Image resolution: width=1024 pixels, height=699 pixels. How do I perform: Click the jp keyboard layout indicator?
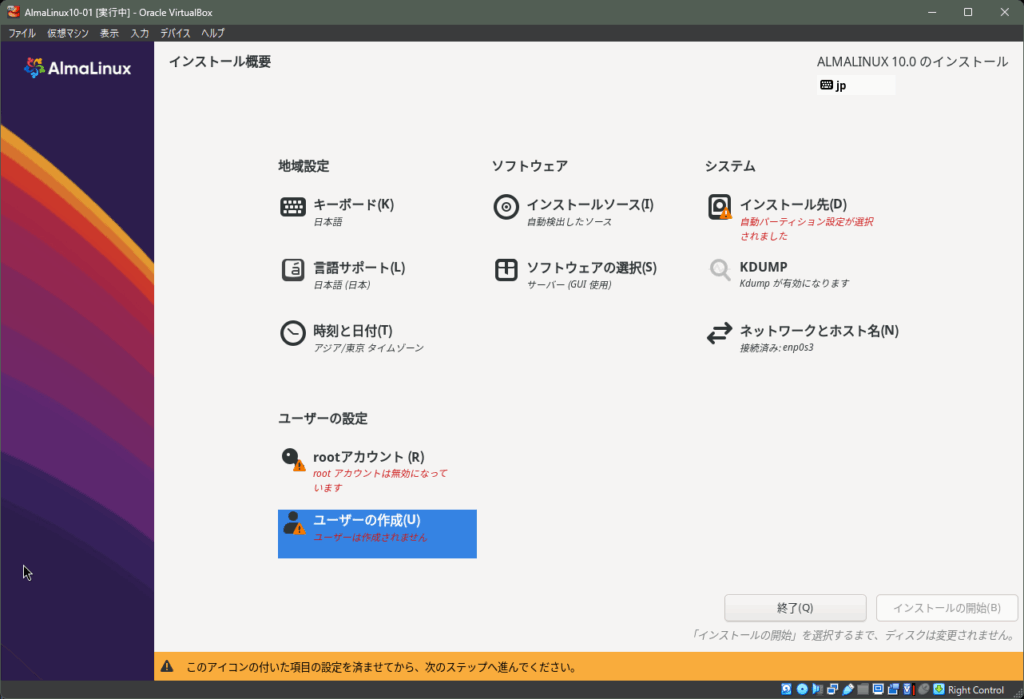pyautogui.click(x=856, y=85)
